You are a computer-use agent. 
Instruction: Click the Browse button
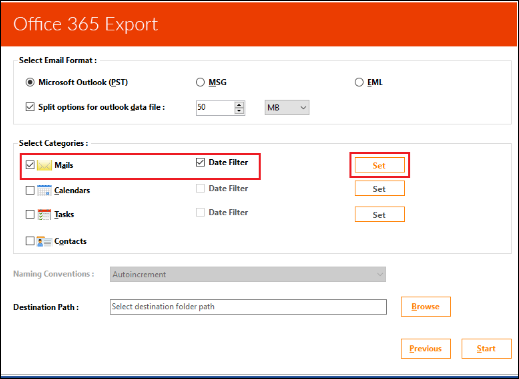426,307
